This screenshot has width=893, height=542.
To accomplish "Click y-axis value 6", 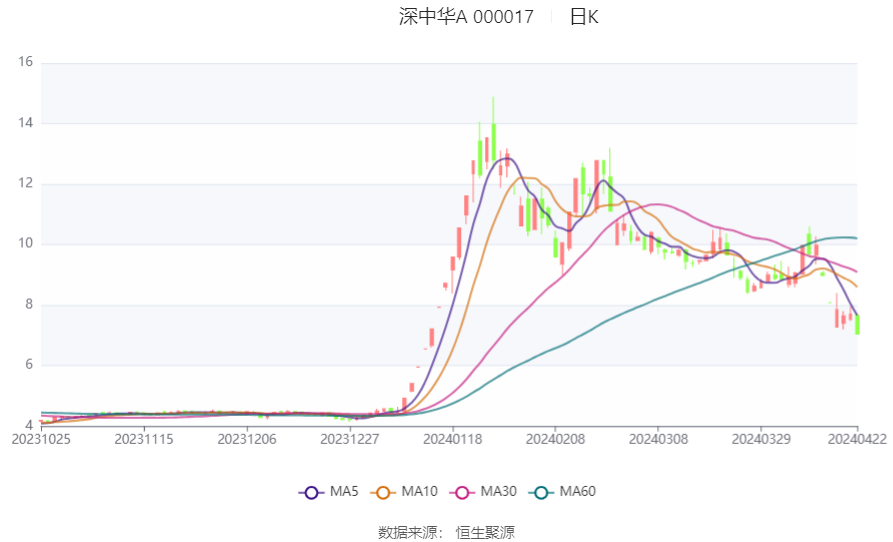I will (x=29, y=365).
